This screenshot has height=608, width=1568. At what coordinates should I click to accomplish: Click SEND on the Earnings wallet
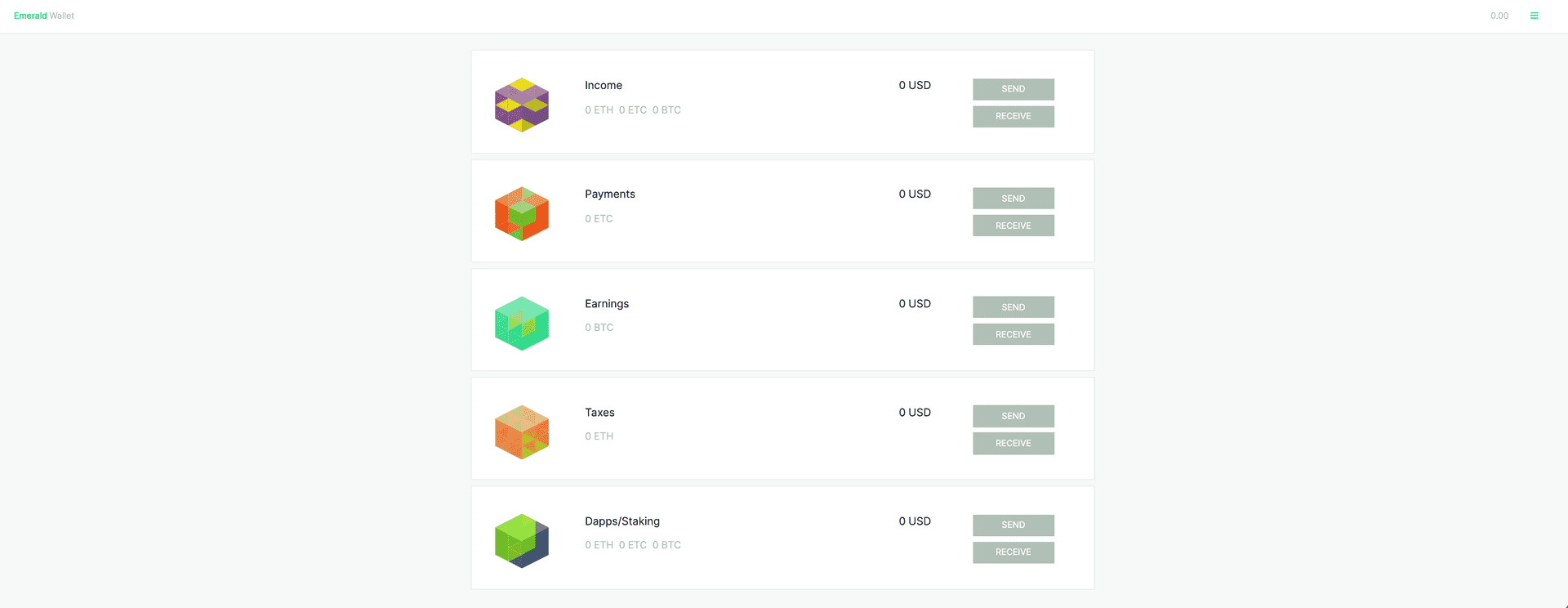[1013, 306]
